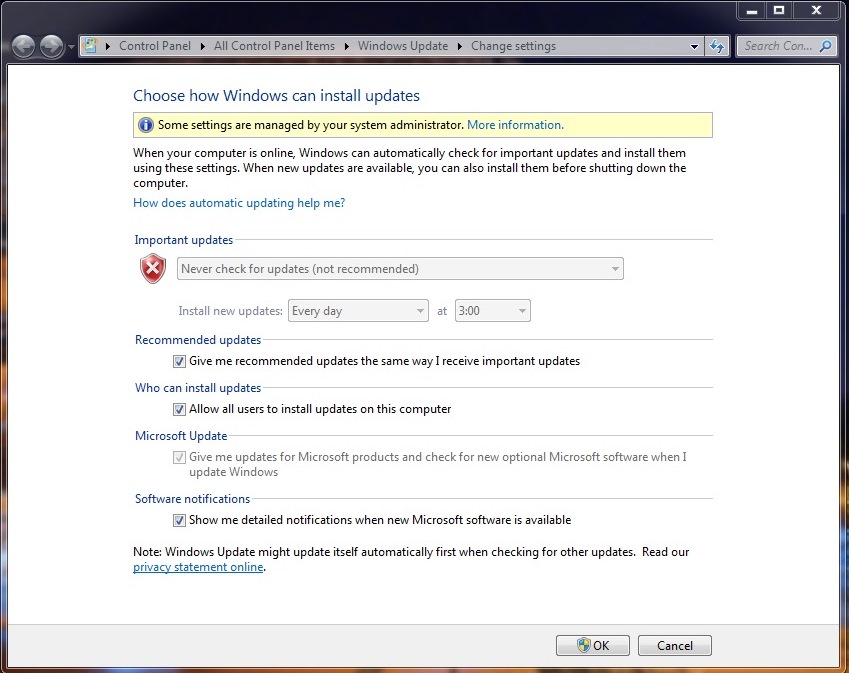This screenshot has width=849, height=673.
Task: Open the Every day schedule dropdown
Action: 358,311
